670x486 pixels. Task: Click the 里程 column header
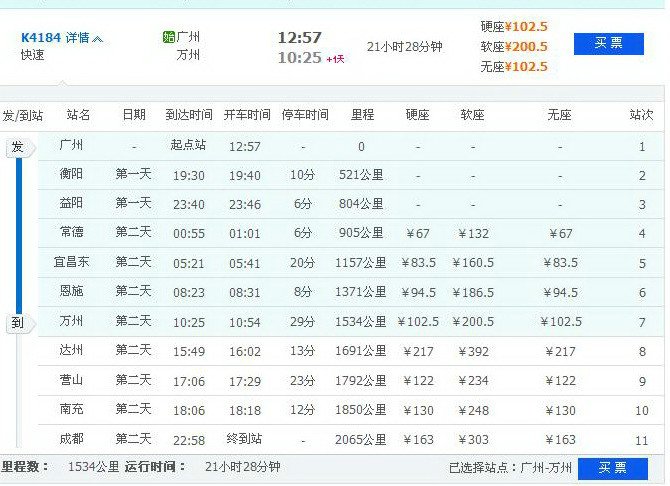[x=362, y=115]
